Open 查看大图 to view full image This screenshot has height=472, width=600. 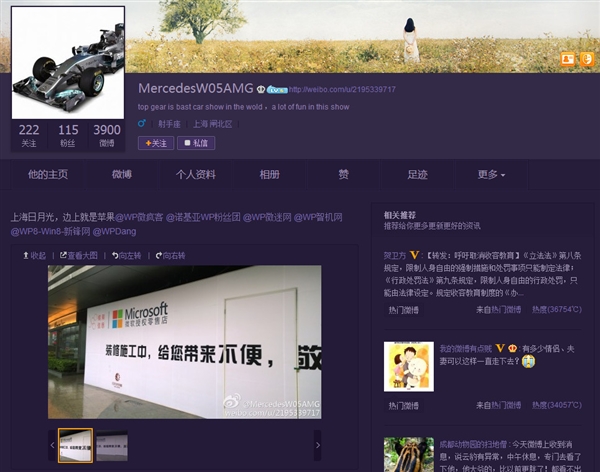click(78, 255)
